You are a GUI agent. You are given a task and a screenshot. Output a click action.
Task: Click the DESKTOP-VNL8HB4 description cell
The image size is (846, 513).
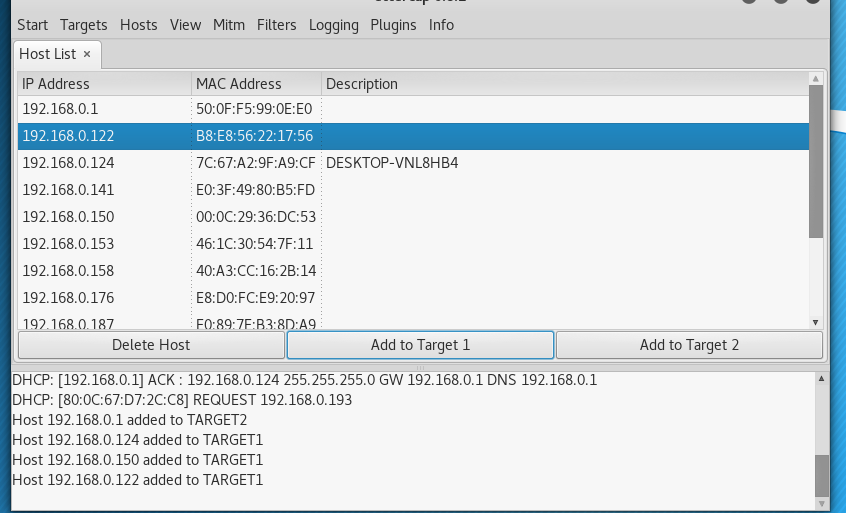click(392, 163)
